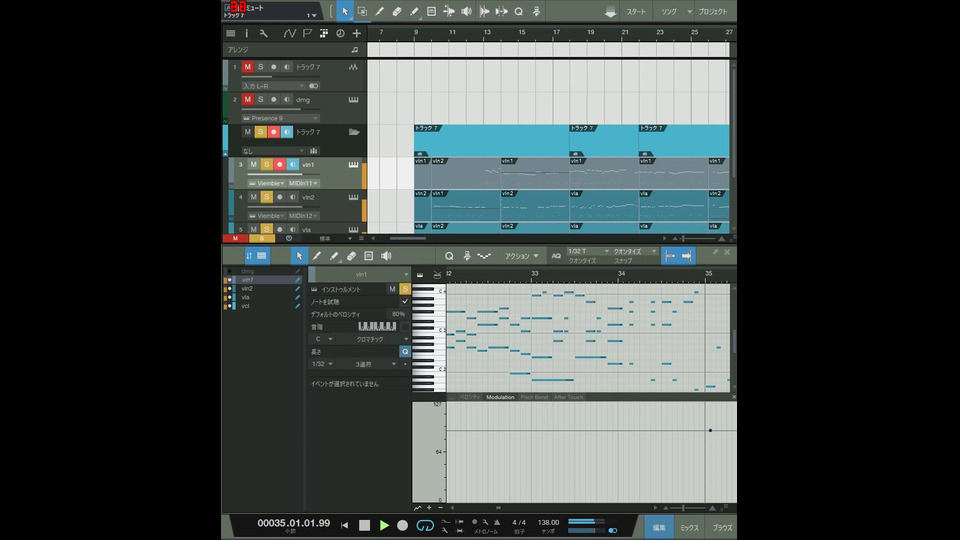Select the Split tool in piano editor
Image resolution: width=960 pixels, height=540 pixels.
[317, 256]
